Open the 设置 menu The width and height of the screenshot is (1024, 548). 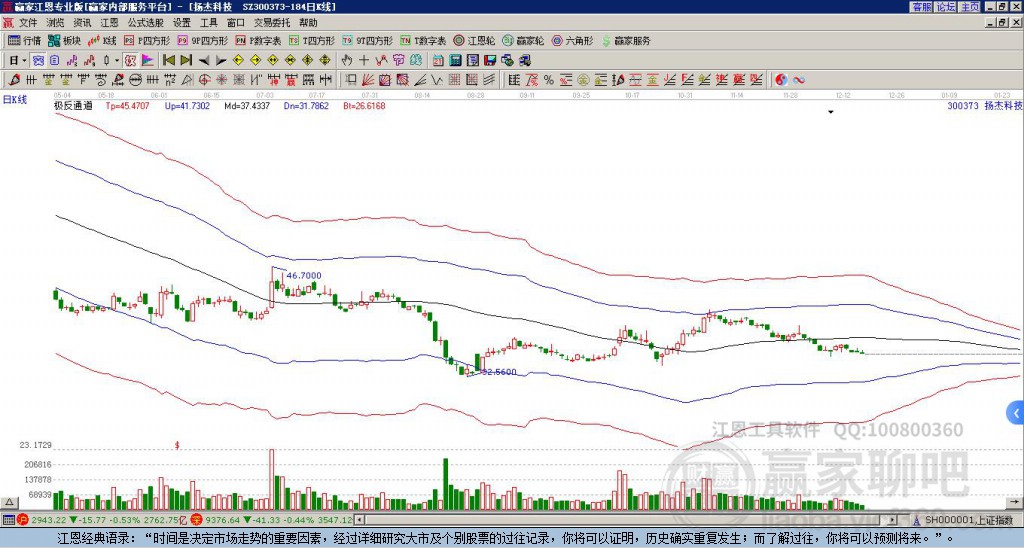click(182, 23)
